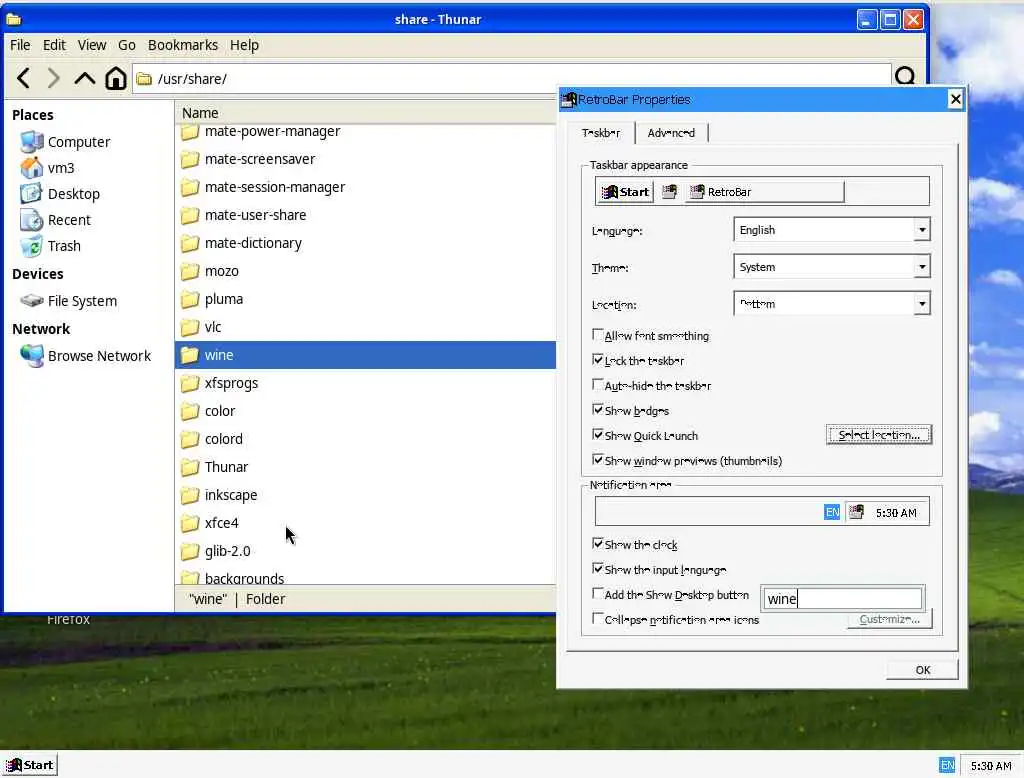Open the Location dropdown showing Bottom
This screenshot has width=1024, height=778.
pyautogui.click(x=831, y=304)
